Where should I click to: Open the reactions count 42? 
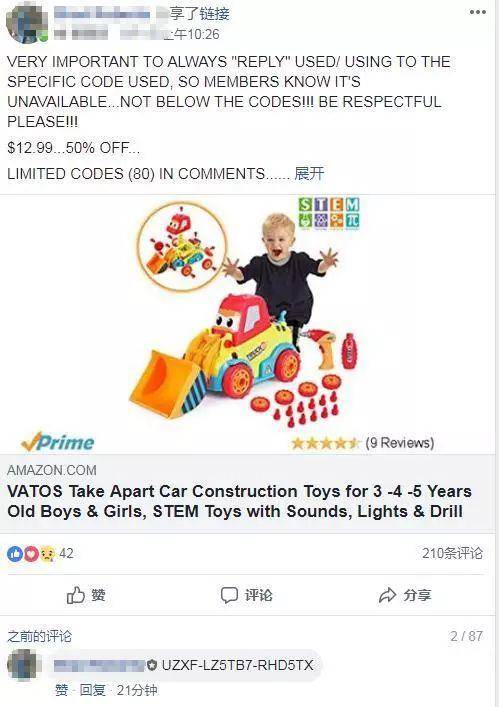click(66, 553)
